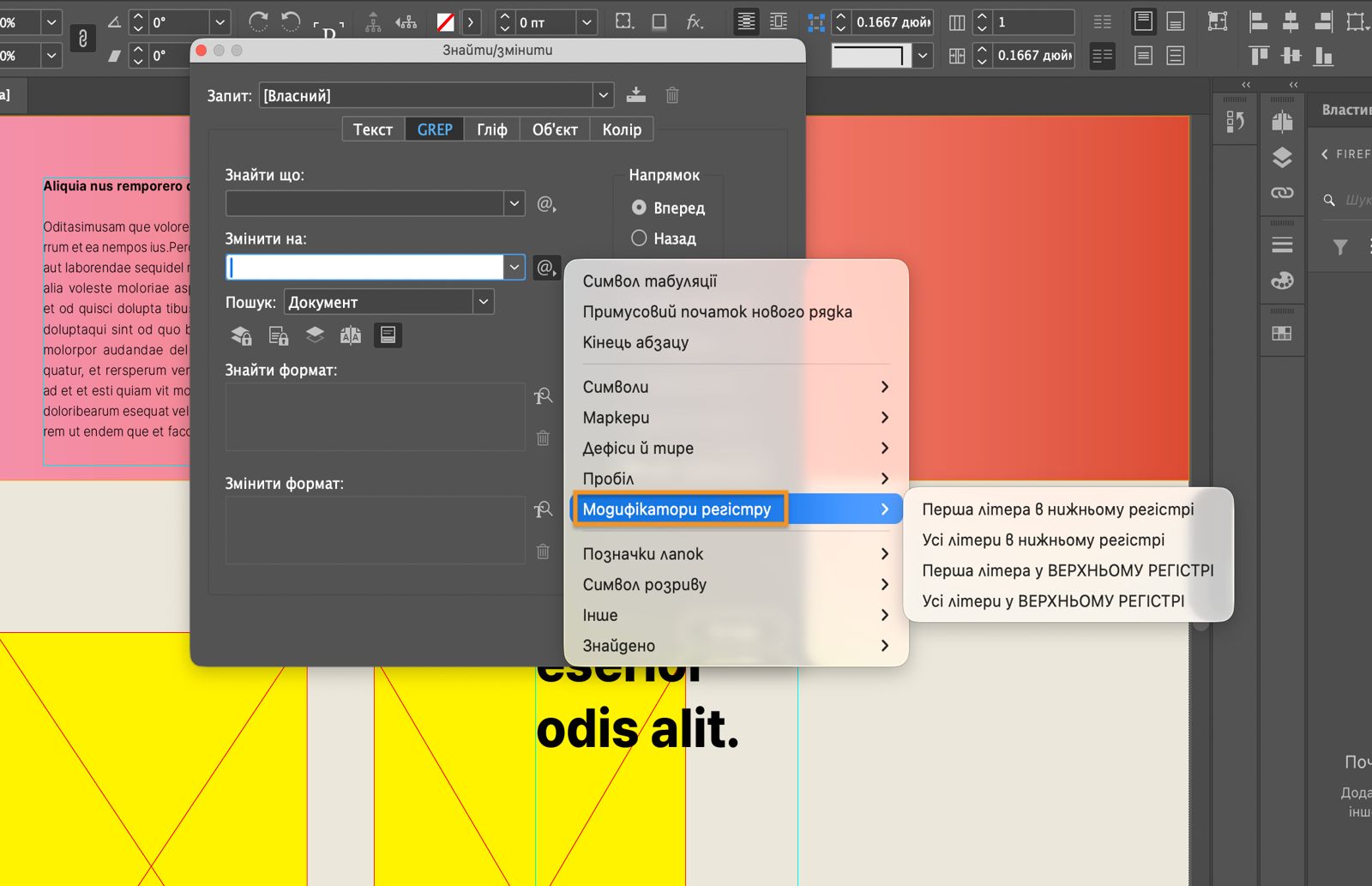Open the Запит query dropdown
The height and width of the screenshot is (886, 1372).
point(604,95)
